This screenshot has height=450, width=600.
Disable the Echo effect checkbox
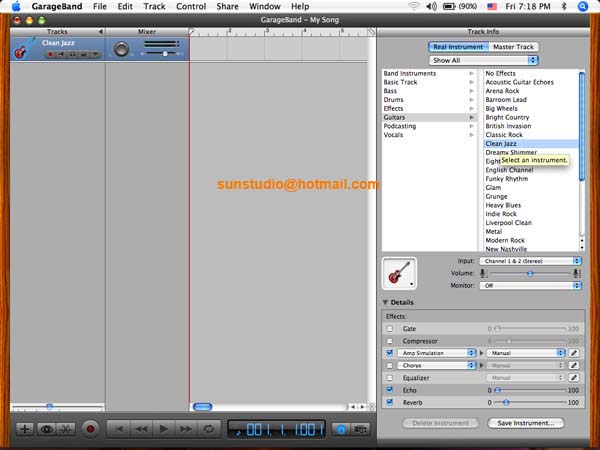point(390,390)
